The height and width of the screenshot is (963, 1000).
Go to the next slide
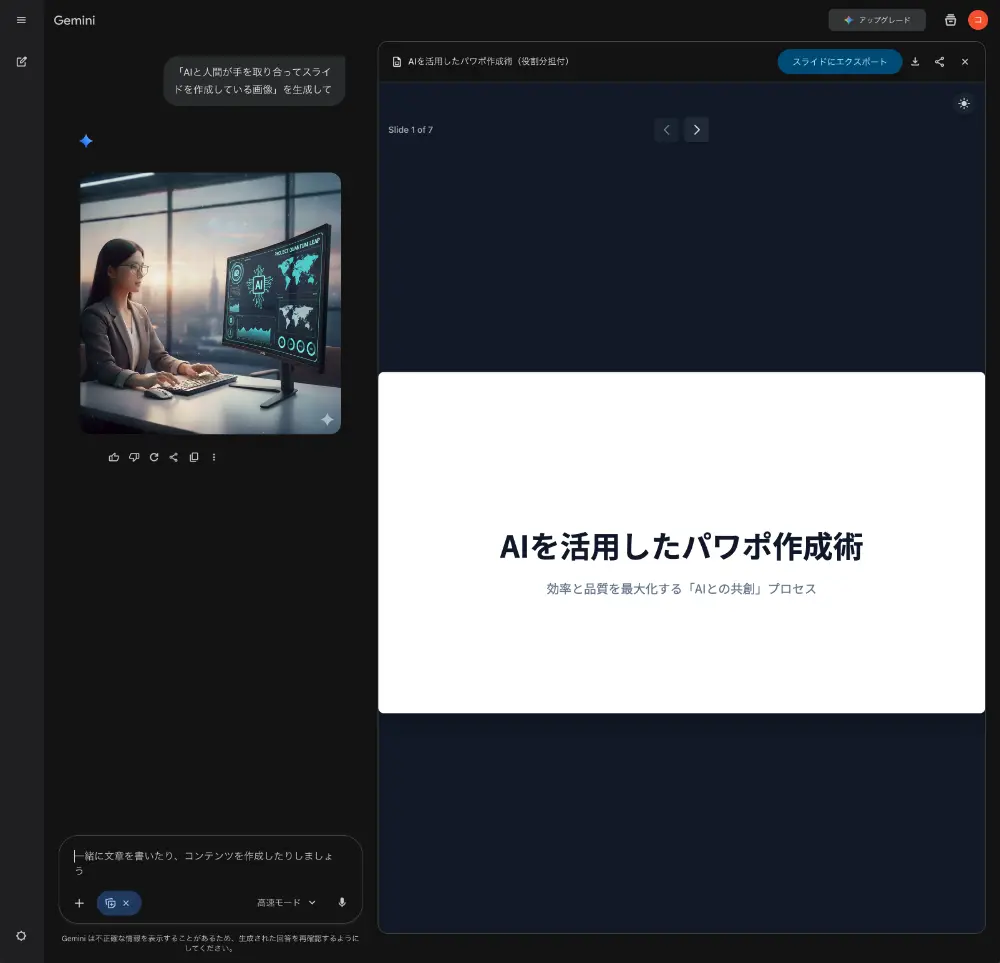point(697,130)
